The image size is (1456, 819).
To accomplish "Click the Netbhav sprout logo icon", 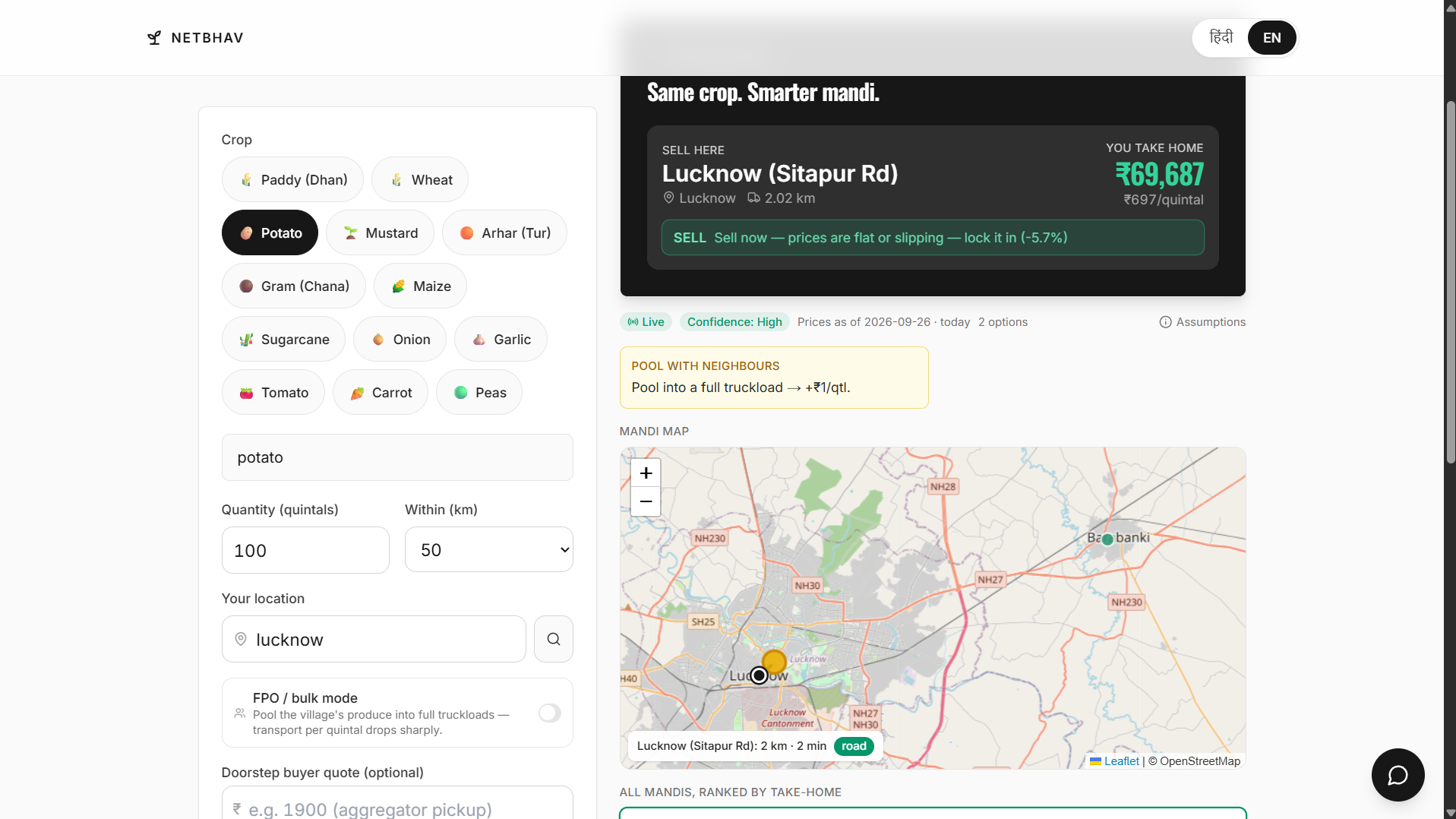I will [154, 38].
